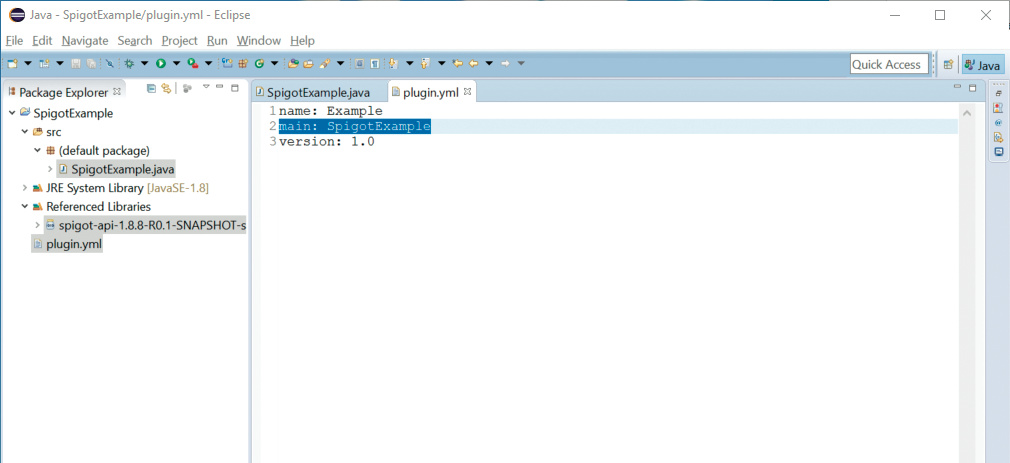Open the New wizard dropdown arrow
The image size is (1010, 463).
click(28, 64)
